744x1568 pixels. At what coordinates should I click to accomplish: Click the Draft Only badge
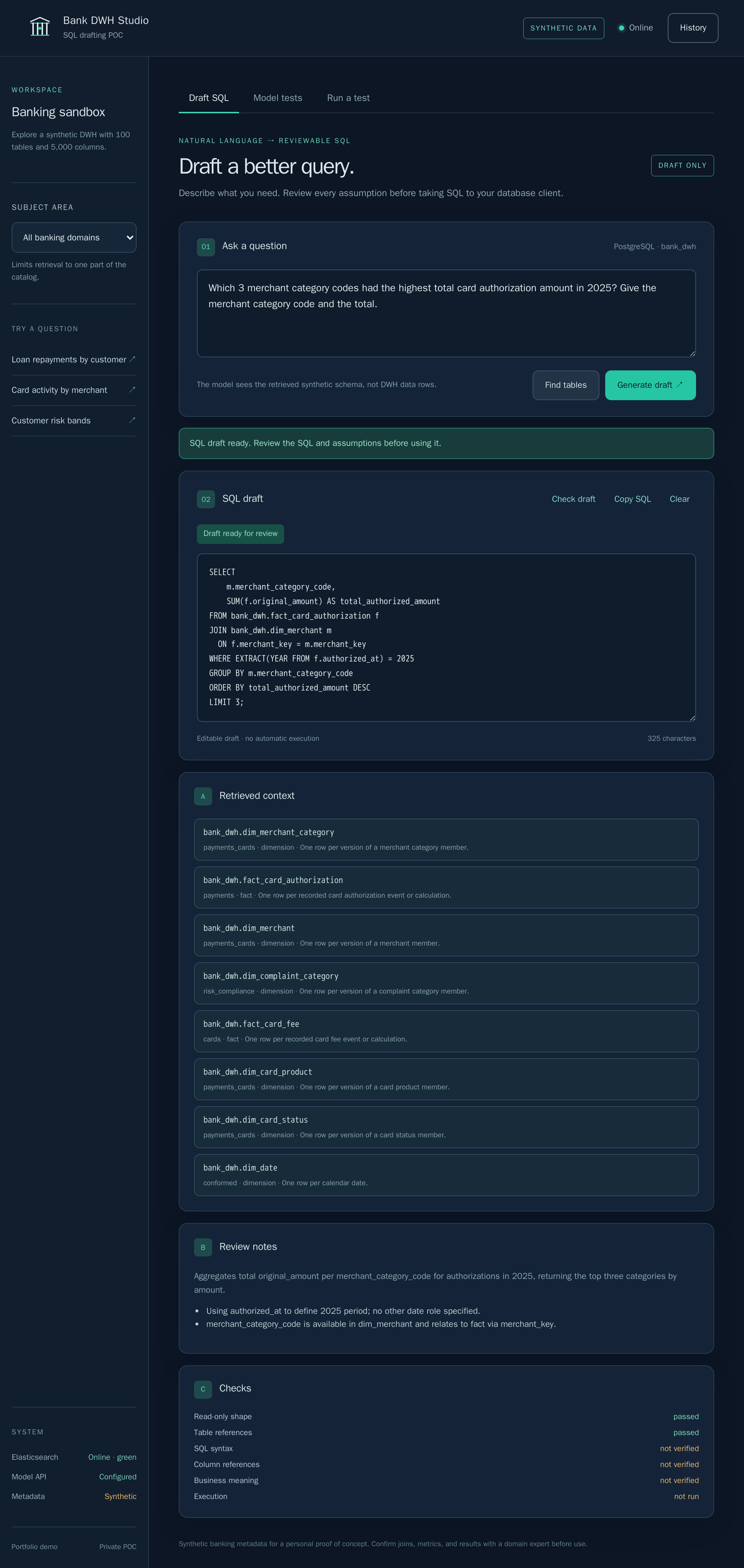click(683, 166)
